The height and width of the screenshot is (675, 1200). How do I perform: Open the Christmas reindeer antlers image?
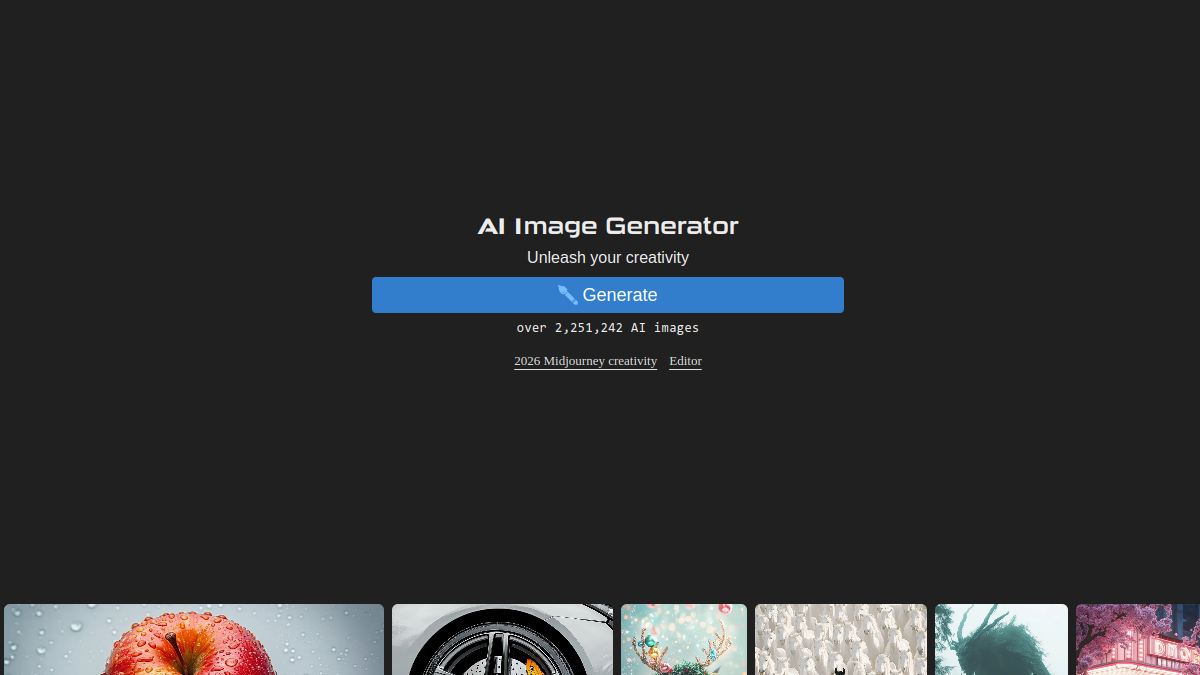684,639
